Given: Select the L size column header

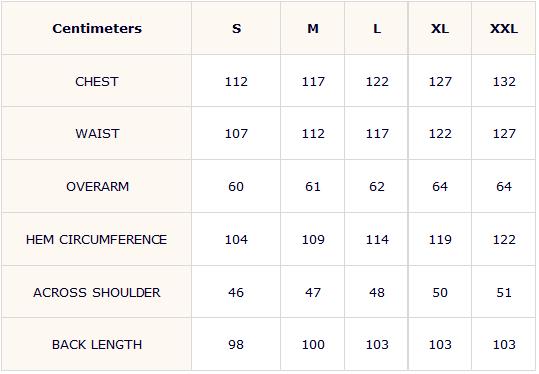Looking at the screenshot, I should (377, 29).
